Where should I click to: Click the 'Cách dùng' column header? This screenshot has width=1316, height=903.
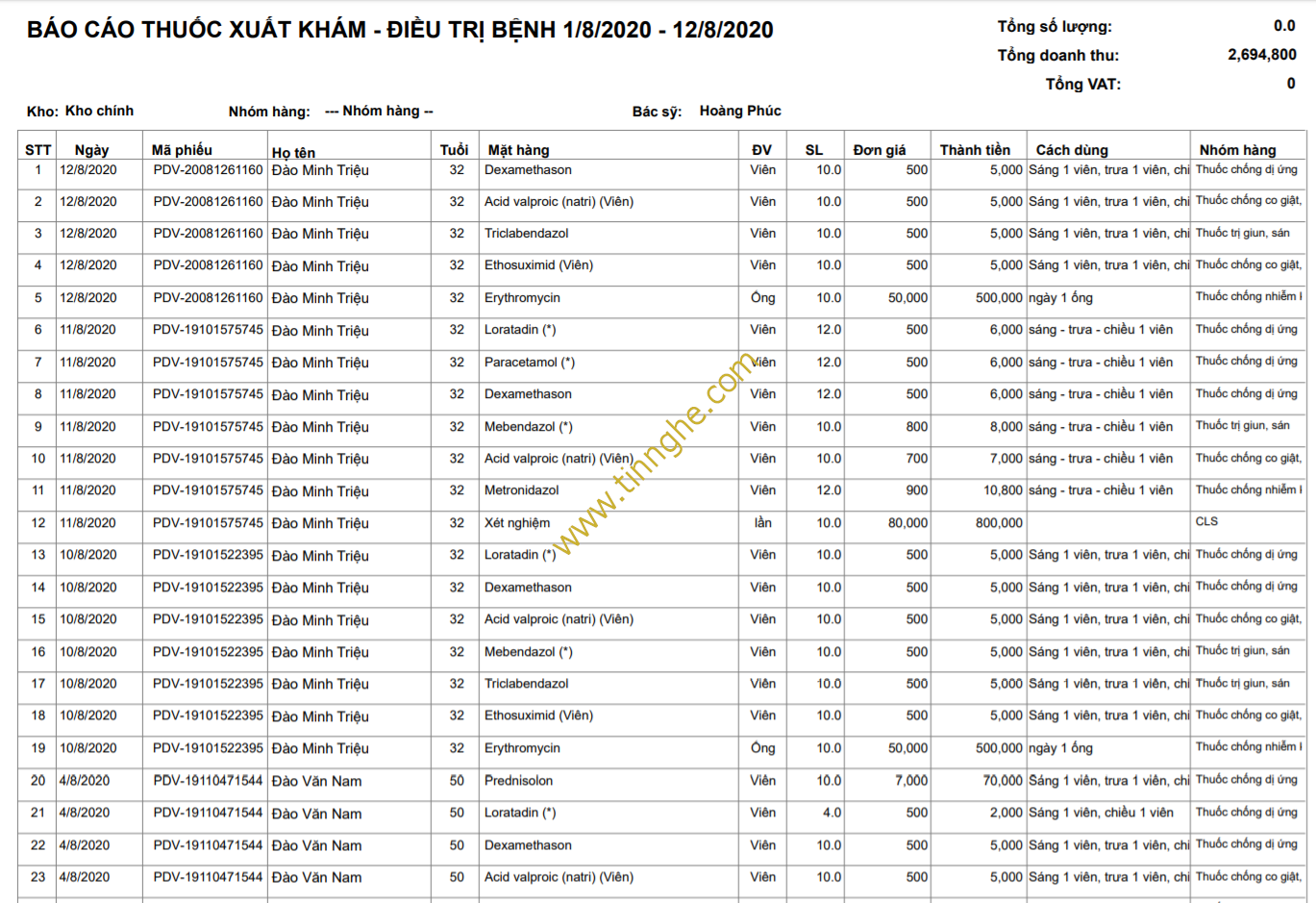pos(1072,150)
